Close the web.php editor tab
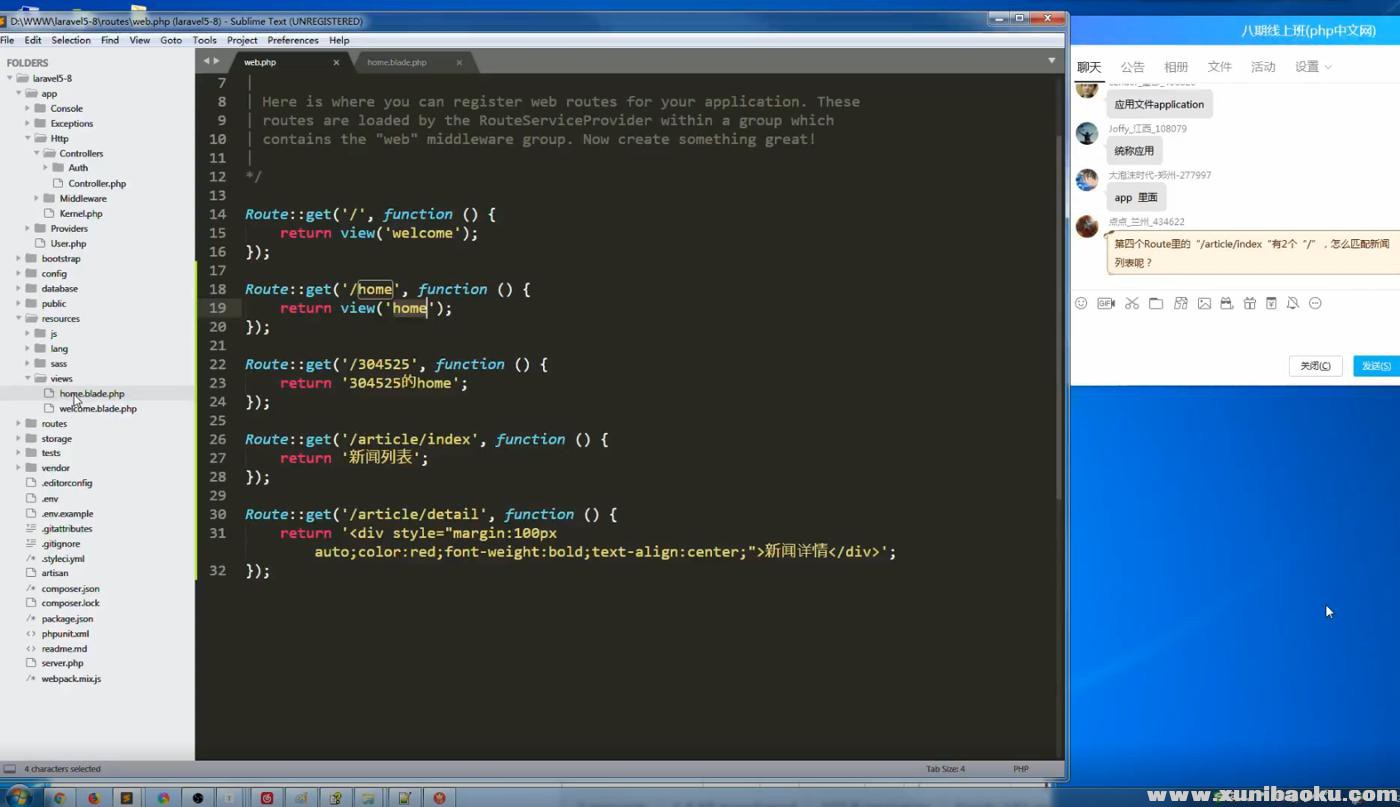1400x807 pixels. (x=336, y=62)
